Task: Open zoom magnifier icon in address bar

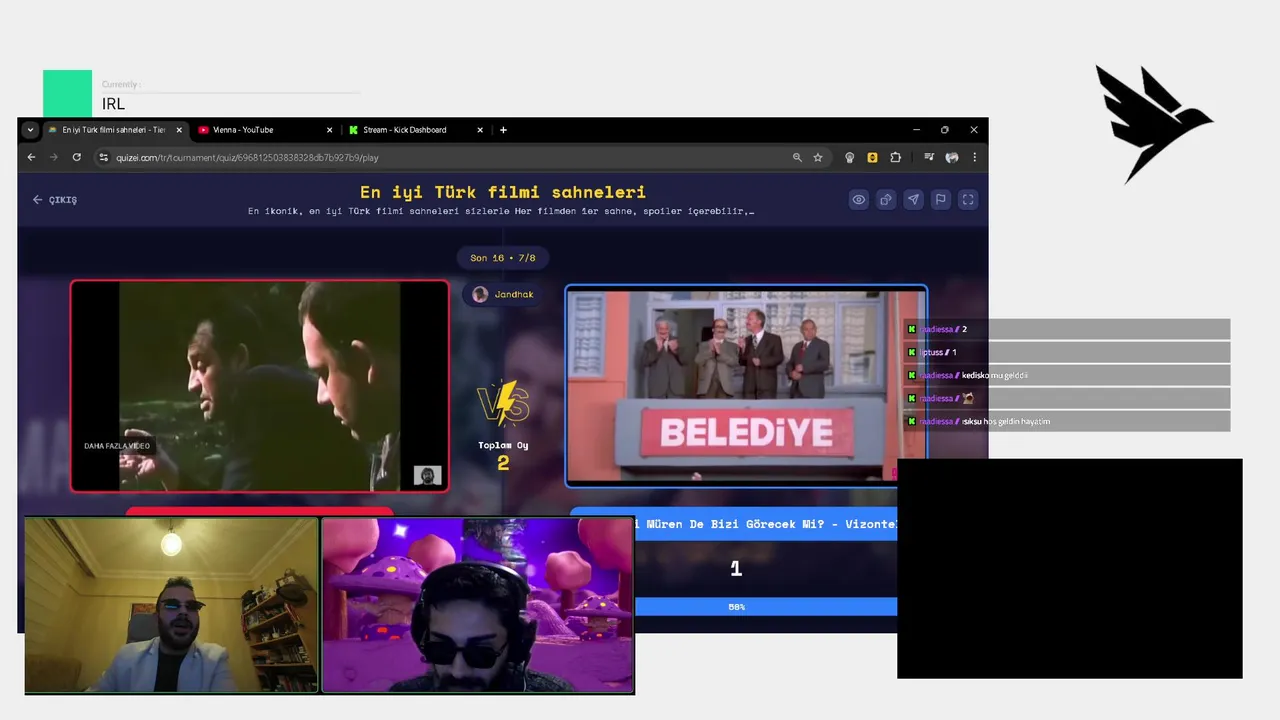Action: coord(797,157)
